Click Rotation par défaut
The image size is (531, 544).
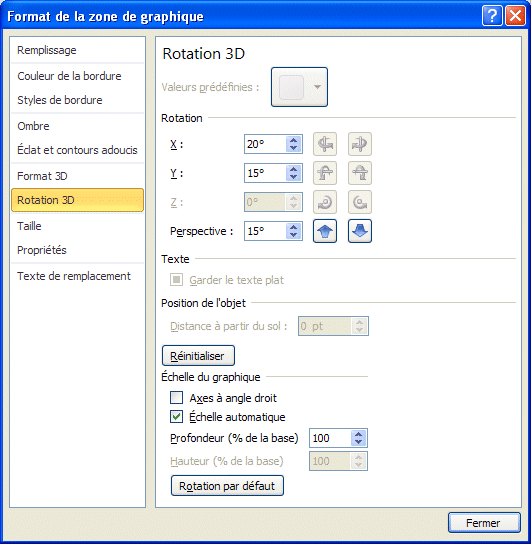(227, 486)
